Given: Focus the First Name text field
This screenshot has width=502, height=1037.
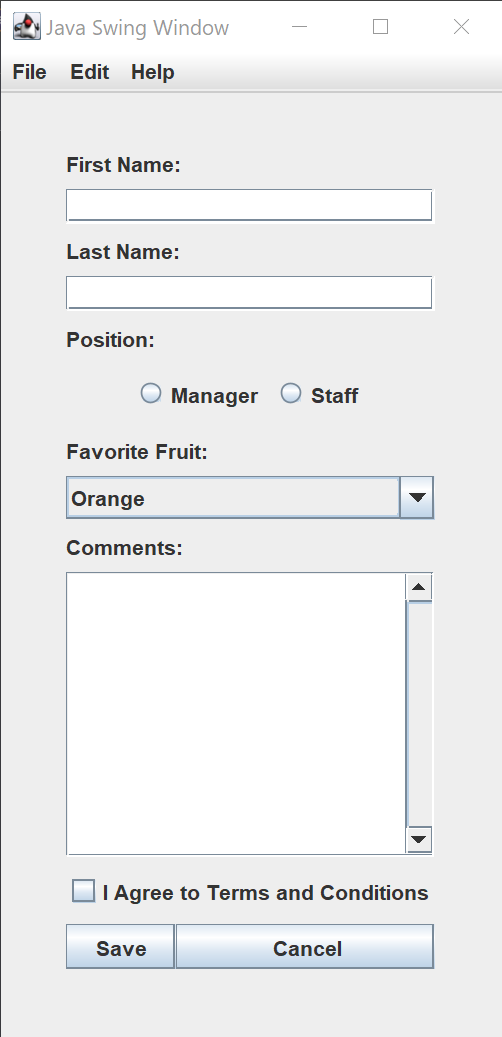Looking at the screenshot, I should (249, 205).
